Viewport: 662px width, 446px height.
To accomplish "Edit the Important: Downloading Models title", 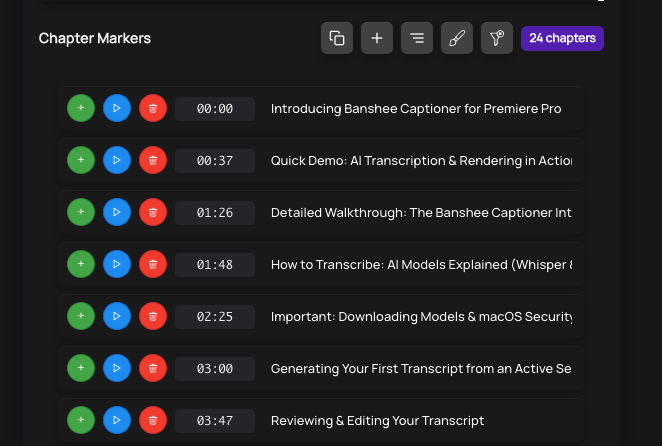I will coord(421,317).
